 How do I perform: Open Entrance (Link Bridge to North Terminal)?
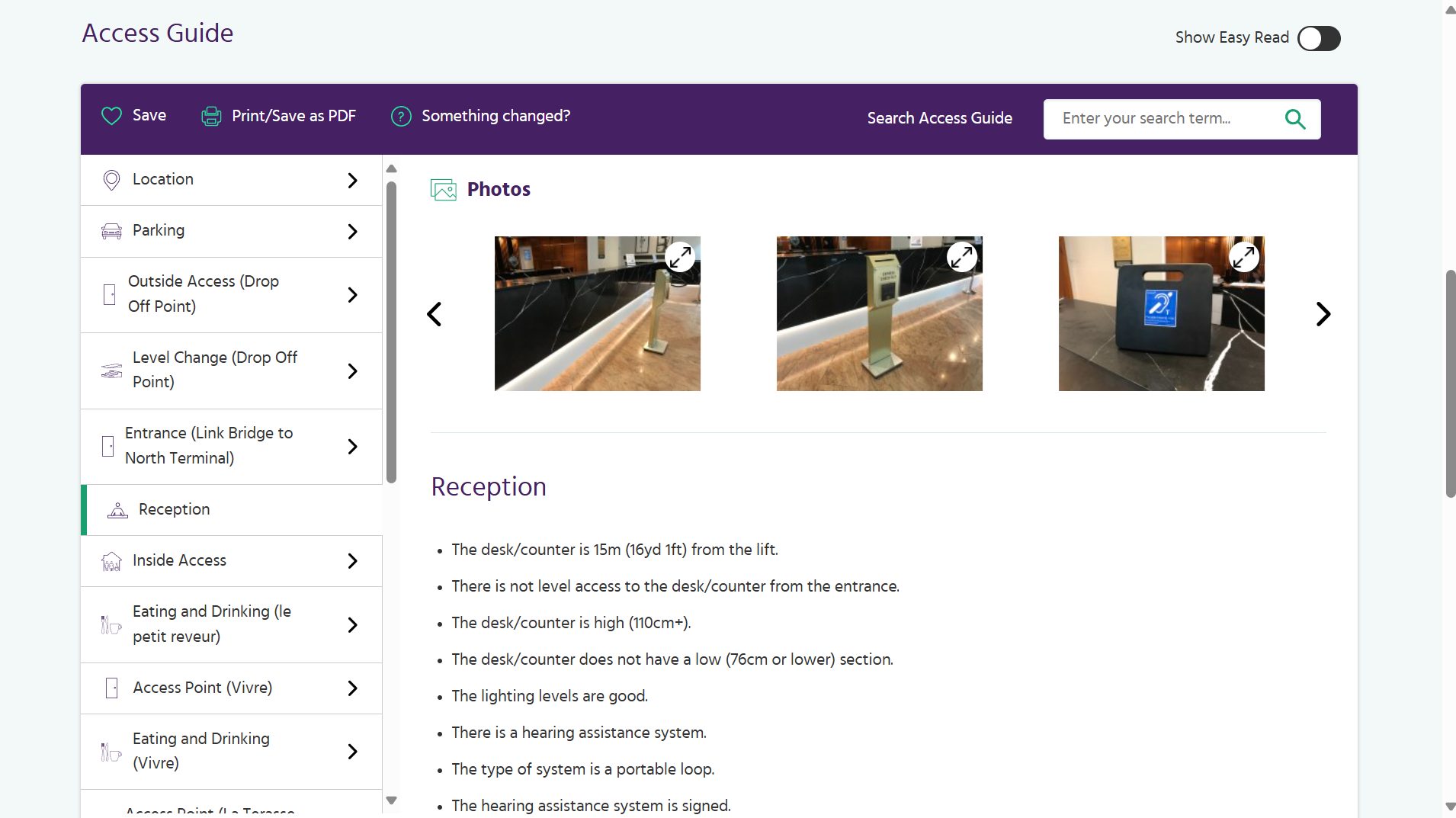point(231,446)
